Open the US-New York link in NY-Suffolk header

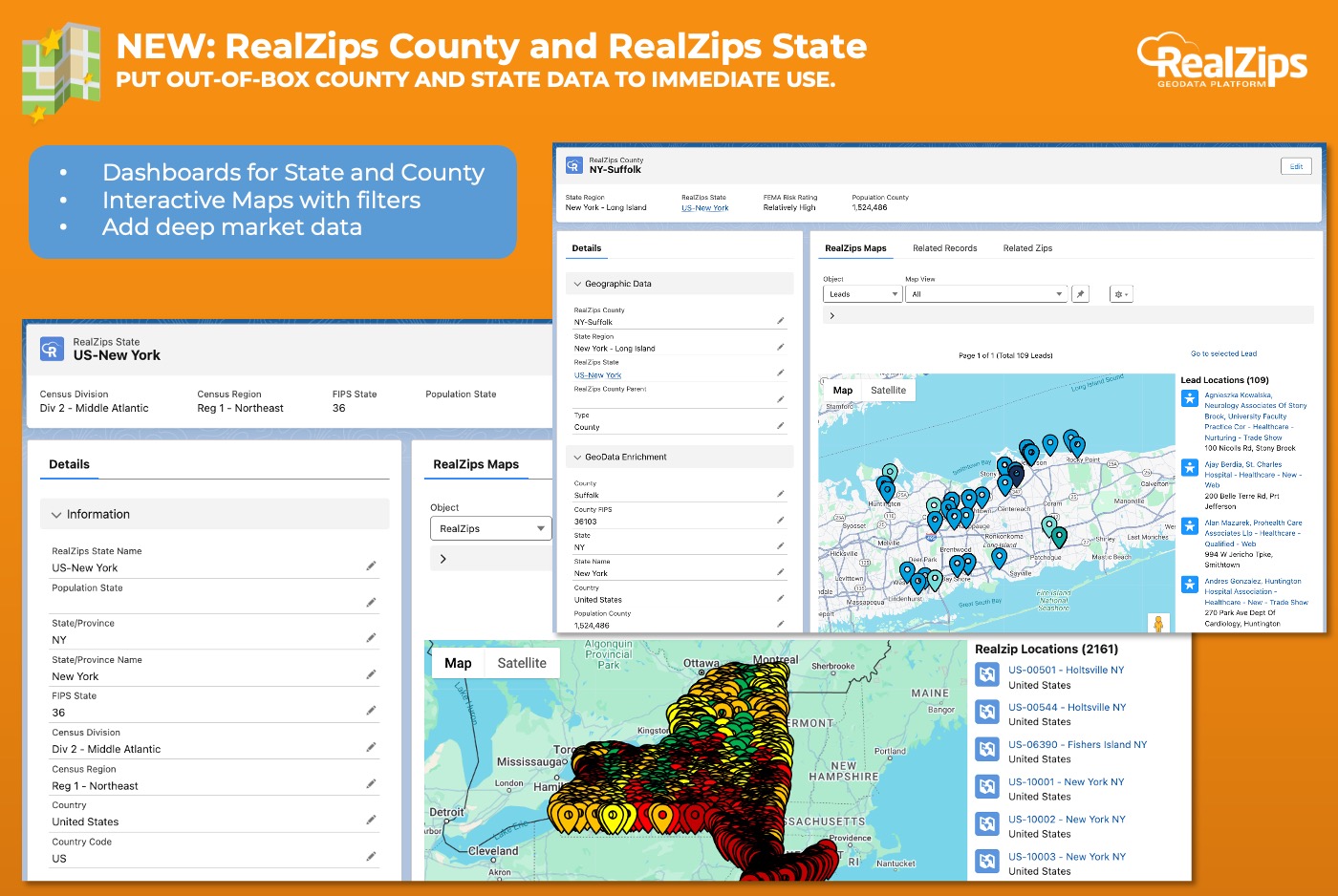point(705,207)
